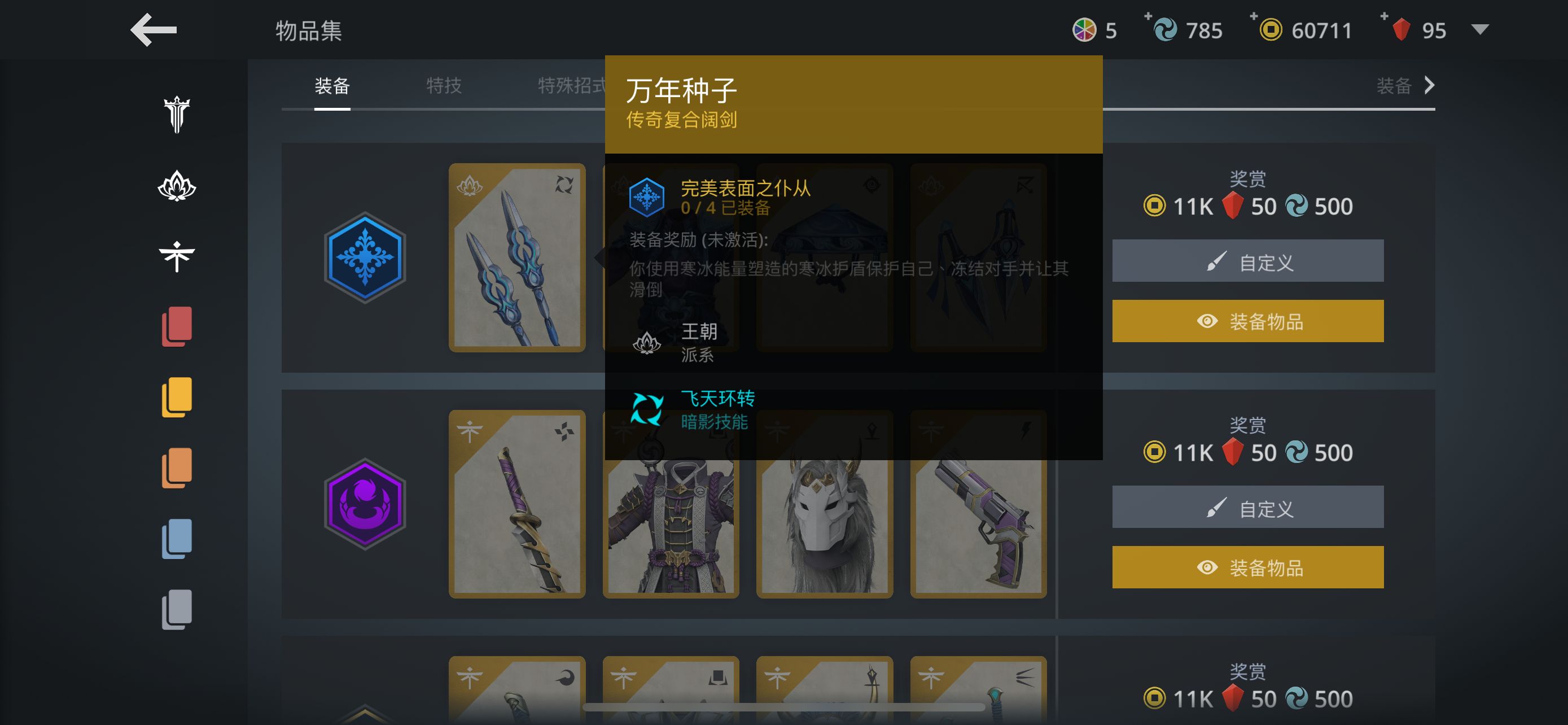Open the blue snowflake set emblem

tap(365, 257)
